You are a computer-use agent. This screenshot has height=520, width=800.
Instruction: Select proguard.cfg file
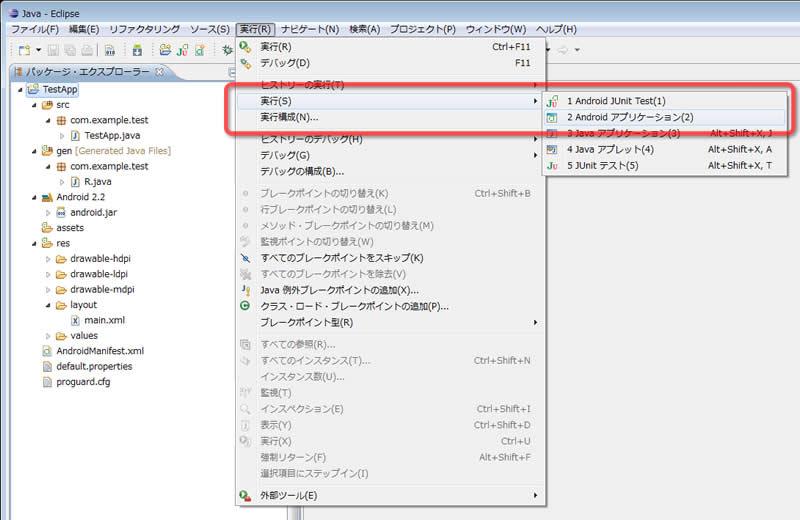[x=83, y=382]
